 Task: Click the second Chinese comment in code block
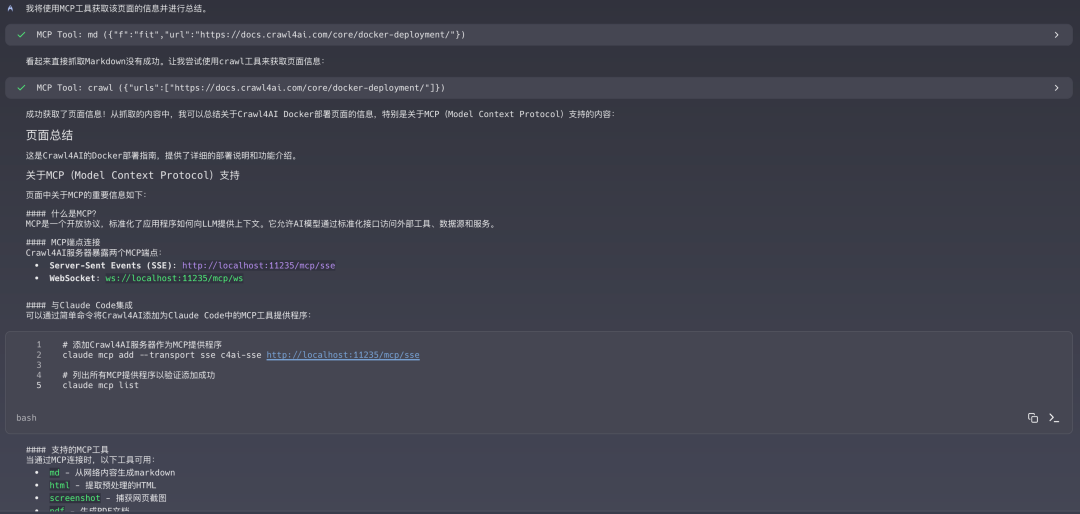[x=139, y=375]
